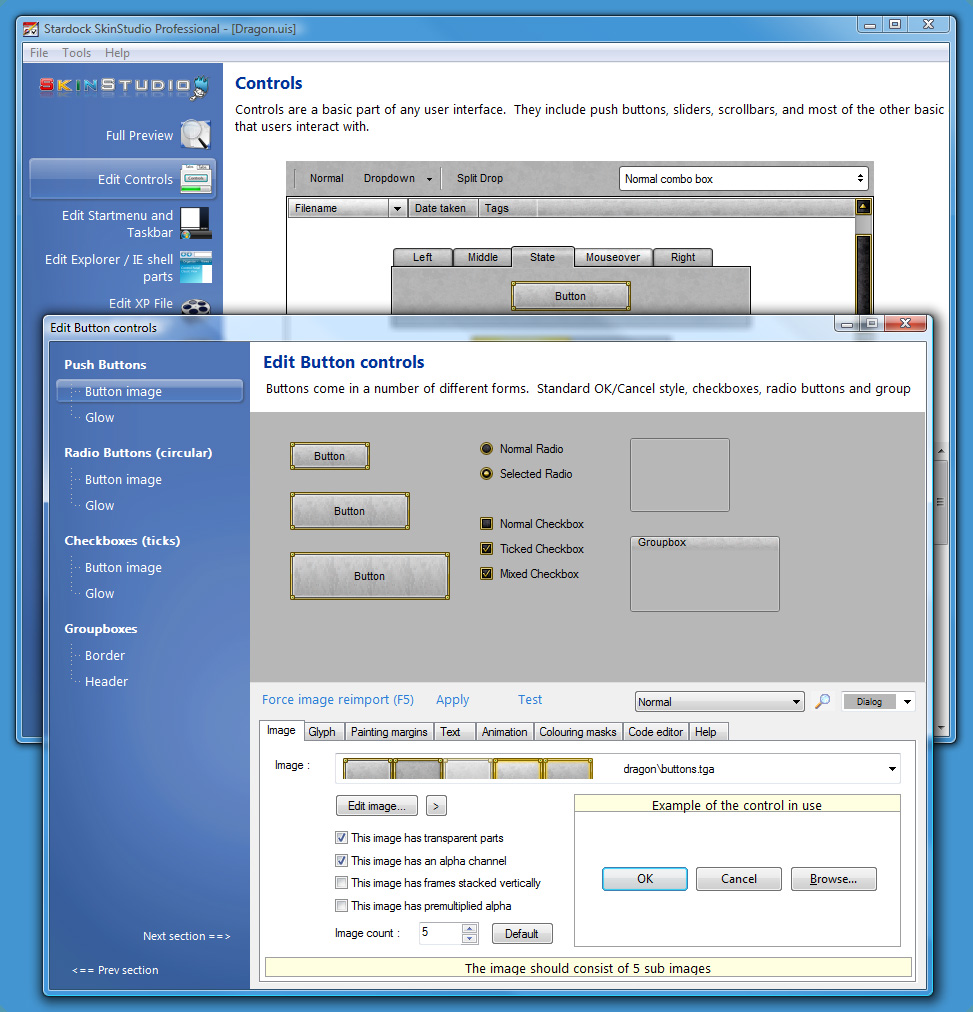Open the Tools menu
973x1012 pixels.
pos(76,53)
